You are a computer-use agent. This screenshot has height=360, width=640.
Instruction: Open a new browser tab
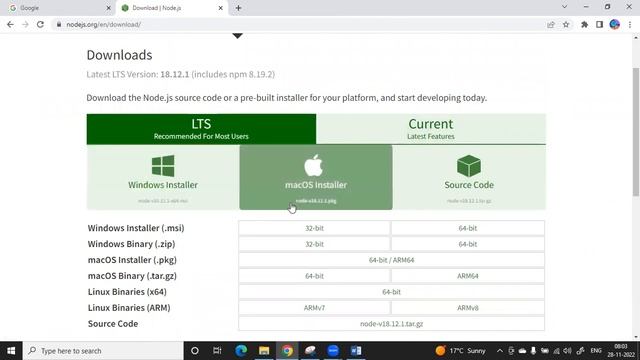[238, 8]
